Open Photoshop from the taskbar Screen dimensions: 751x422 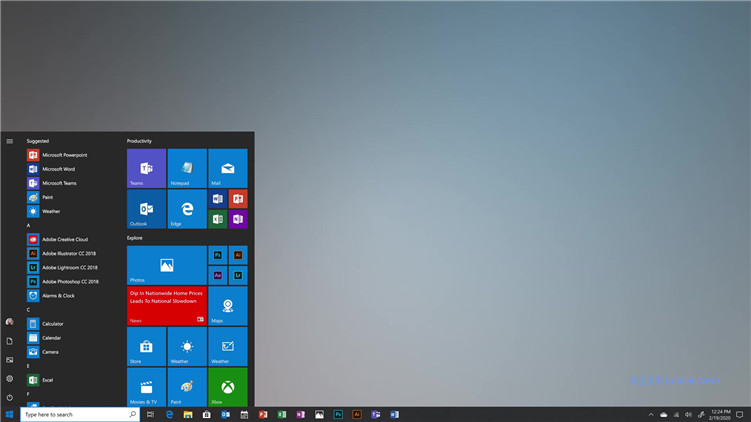click(x=338, y=414)
